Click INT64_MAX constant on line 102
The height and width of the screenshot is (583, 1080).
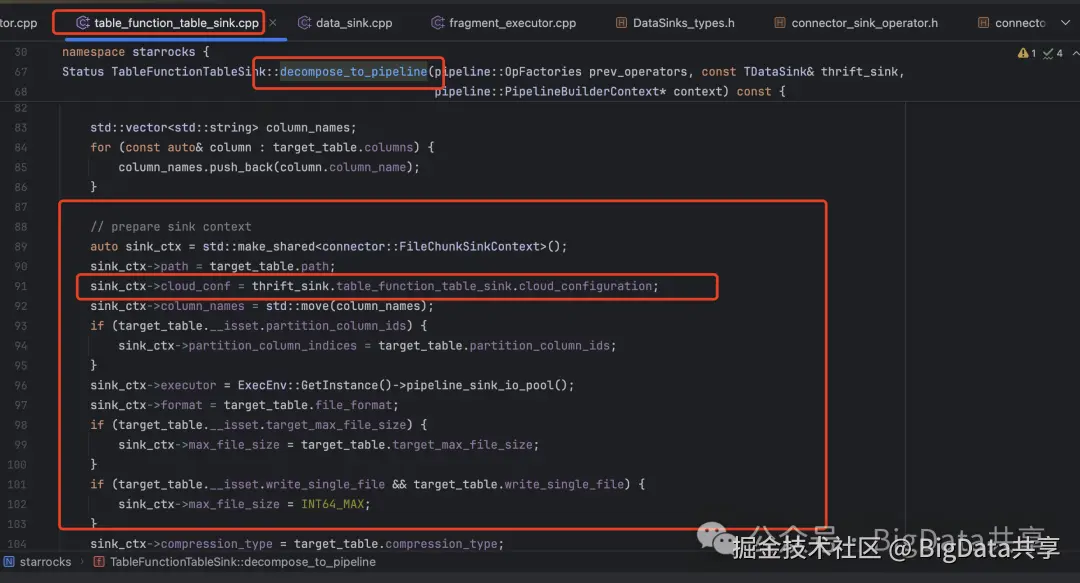click(332, 504)
